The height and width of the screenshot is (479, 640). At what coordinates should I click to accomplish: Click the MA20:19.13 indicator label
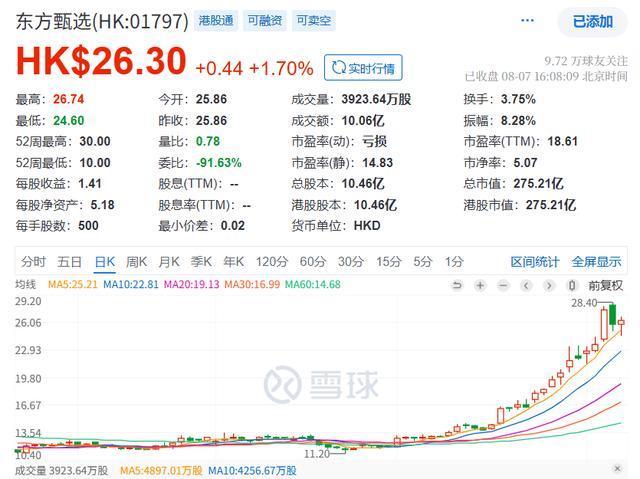[191, 284]
